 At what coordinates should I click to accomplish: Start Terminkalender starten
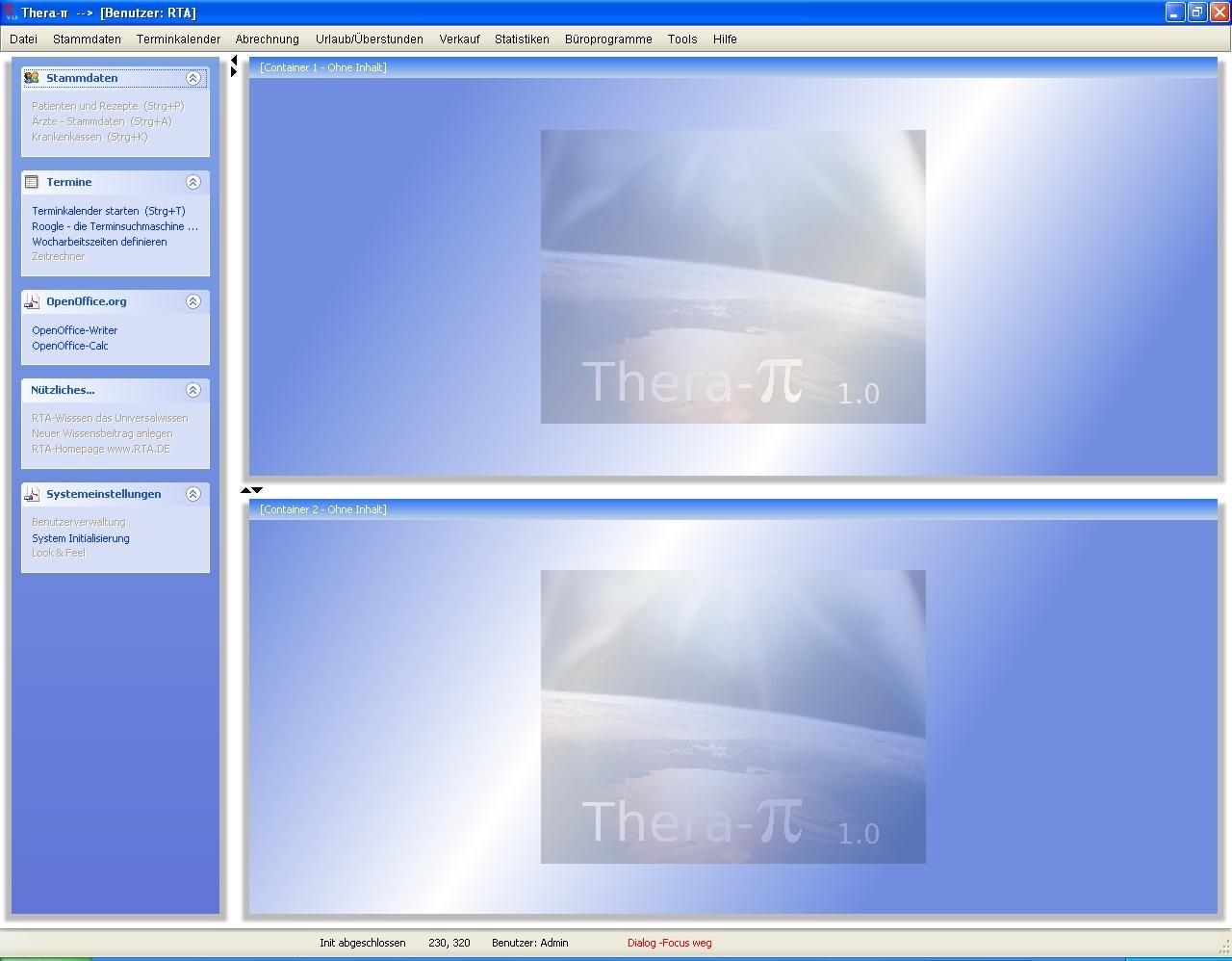[109, 211]
